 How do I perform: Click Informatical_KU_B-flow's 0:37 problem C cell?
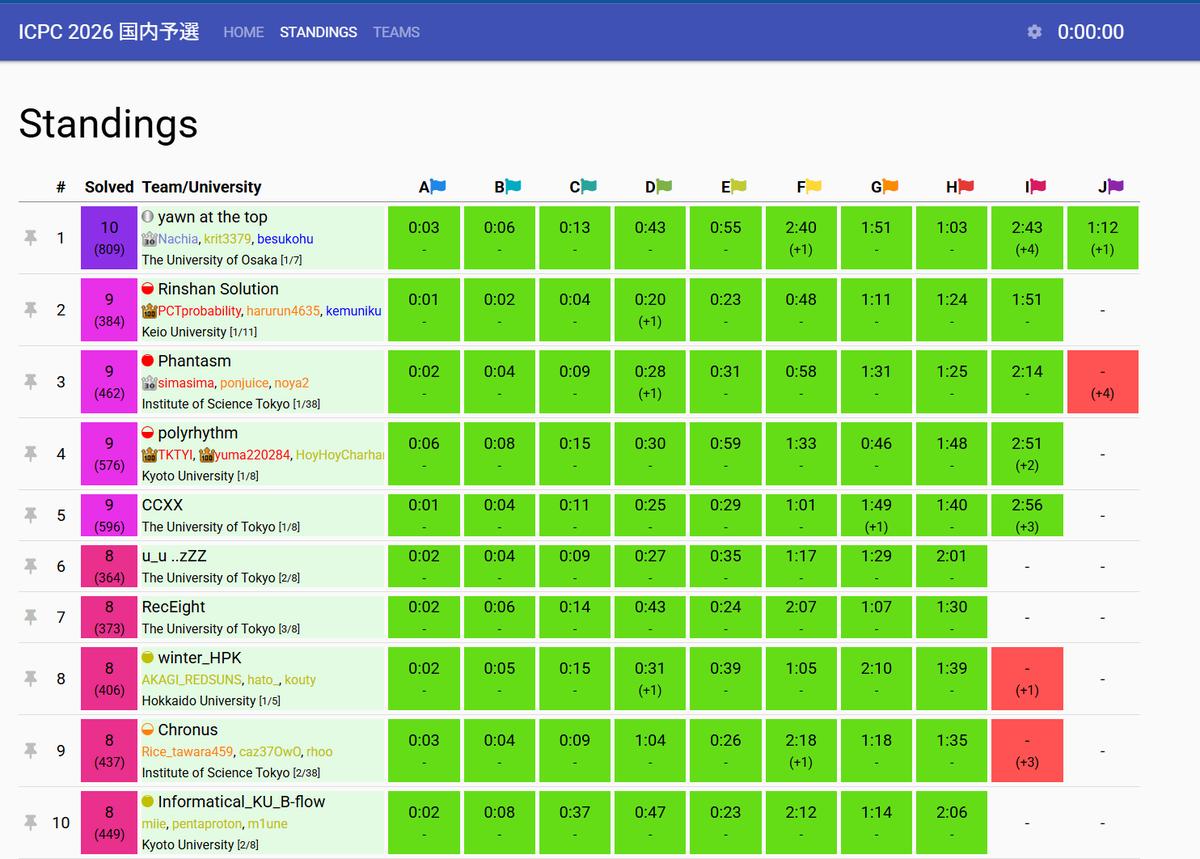click(575, 823)
